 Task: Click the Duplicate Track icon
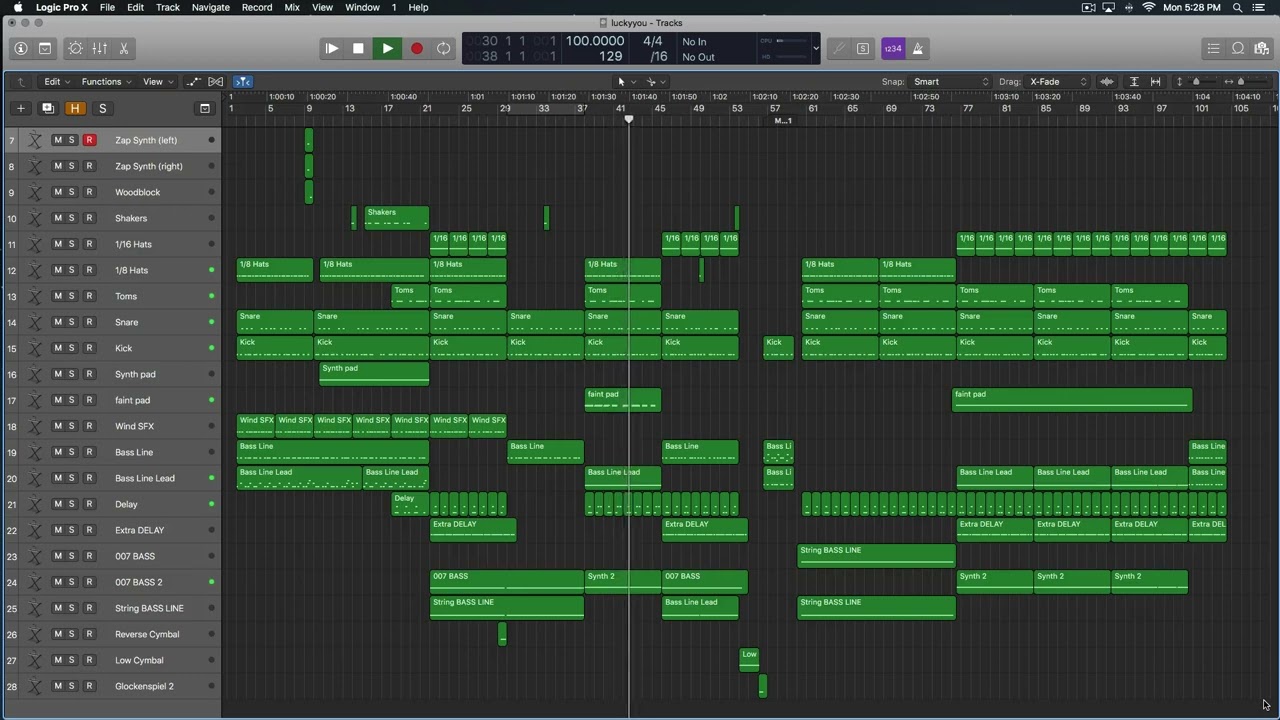(47, 108)
